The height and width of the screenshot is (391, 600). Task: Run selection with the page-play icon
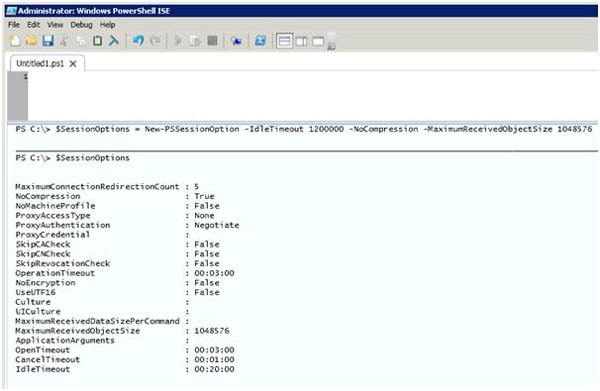point(195,41)
